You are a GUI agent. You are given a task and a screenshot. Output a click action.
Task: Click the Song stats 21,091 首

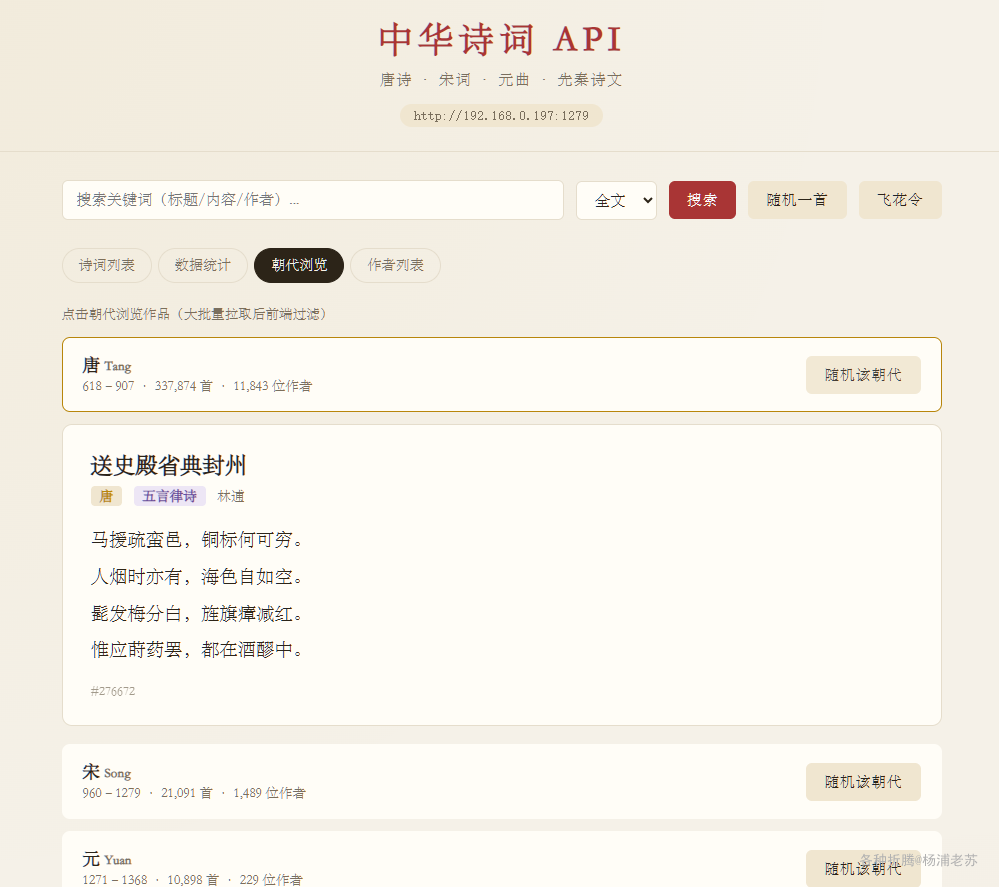tap(187, 793)
